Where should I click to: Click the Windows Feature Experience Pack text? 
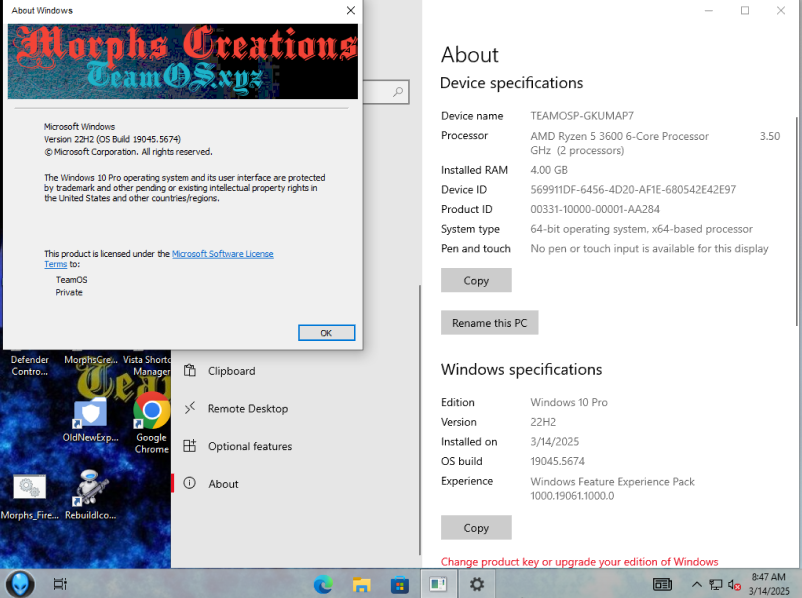tap(612, 489)
